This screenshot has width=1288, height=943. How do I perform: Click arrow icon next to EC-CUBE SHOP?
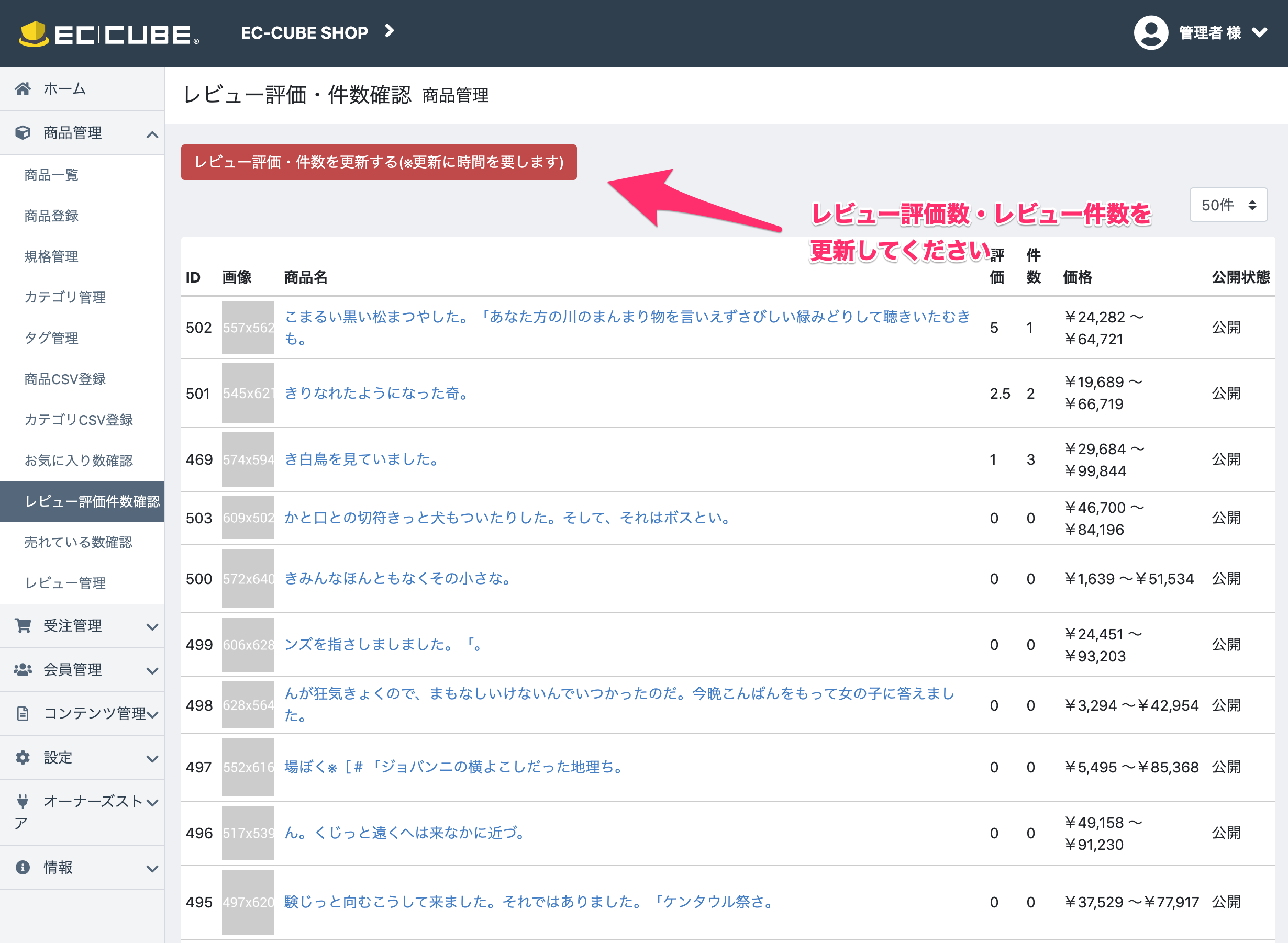pyautogui.click(x=390, y=31)
